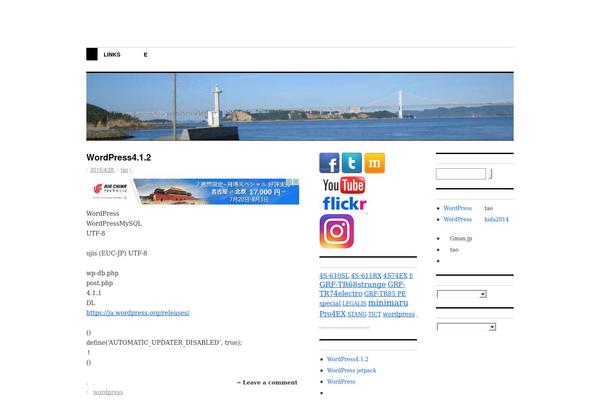
Task: Select the GRF-TR68strange tag
Action: [352, 284]
